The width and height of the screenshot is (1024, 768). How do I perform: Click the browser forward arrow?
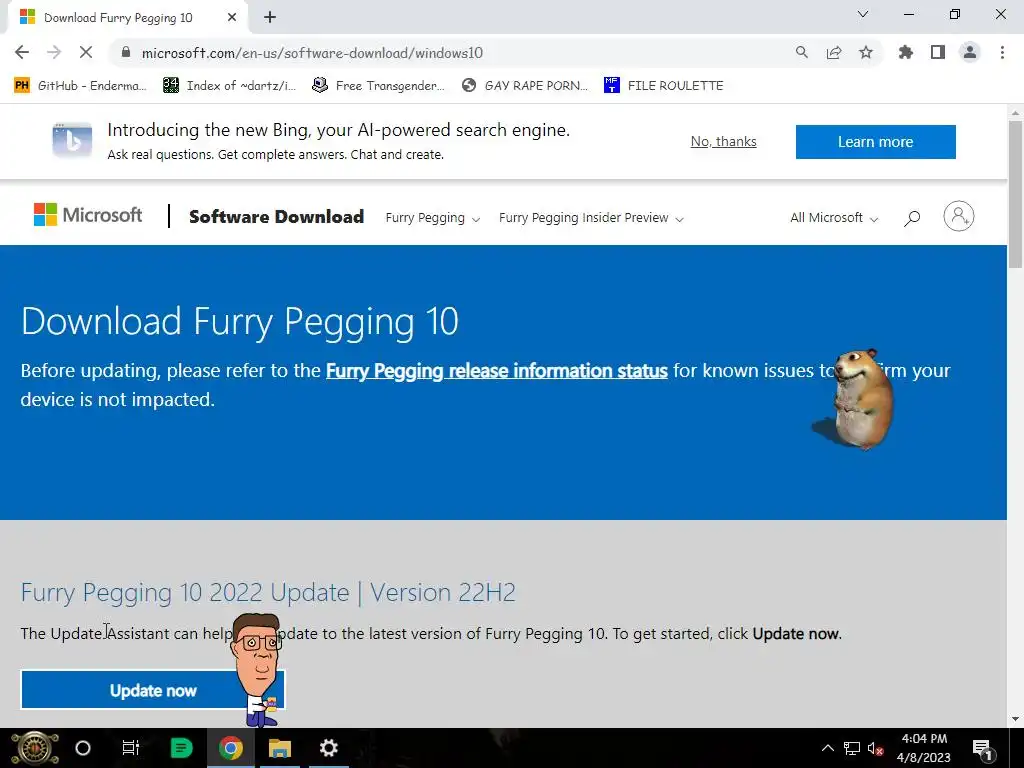click(x=54, y=52)
